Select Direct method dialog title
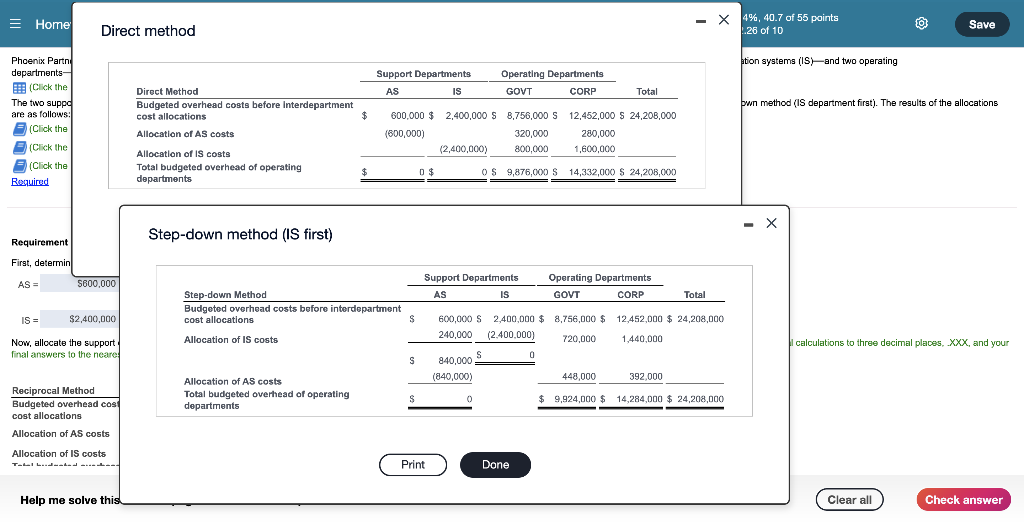The width and height of the screenshot is (1024, 524). 148,31
